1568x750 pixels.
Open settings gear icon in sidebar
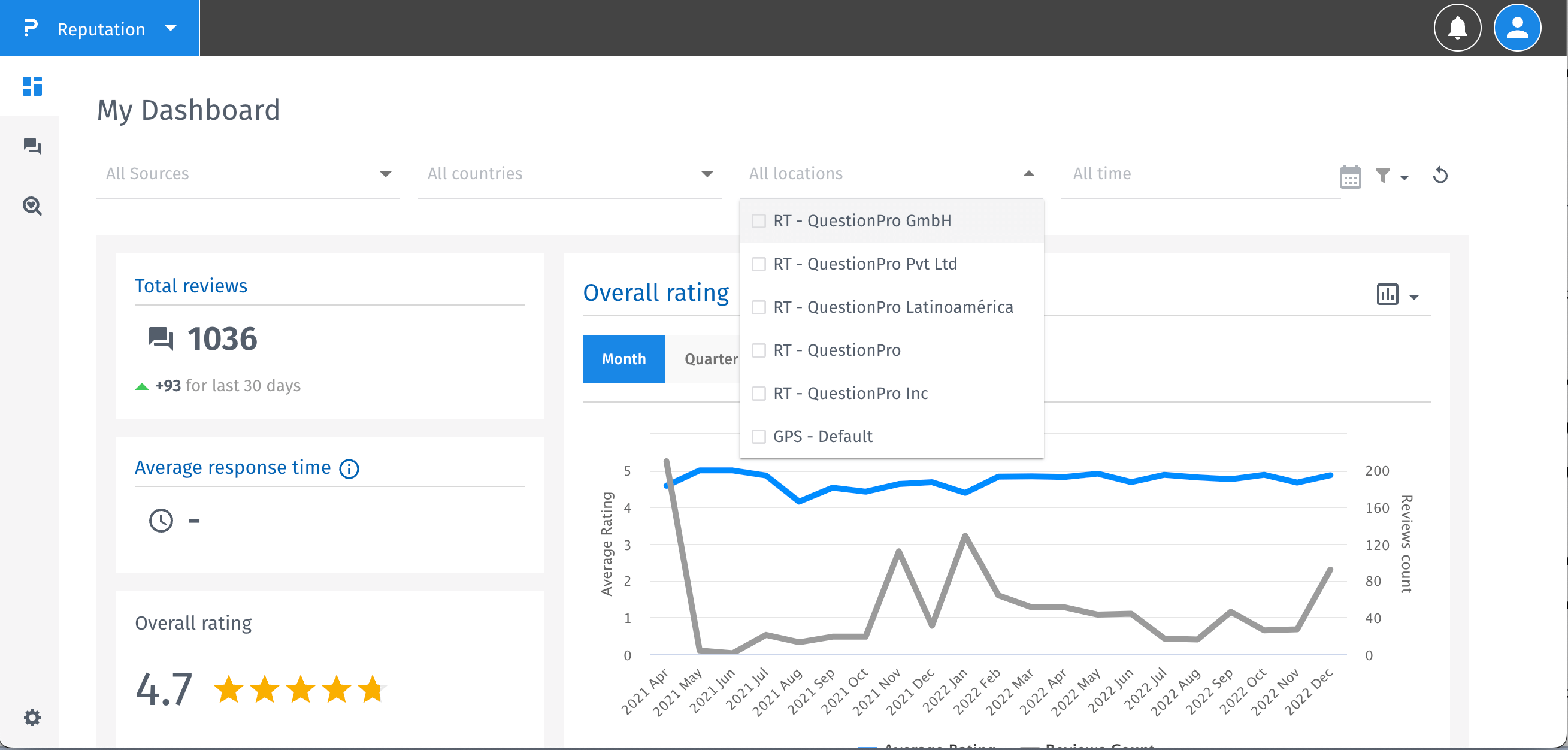tap(32, 717)
